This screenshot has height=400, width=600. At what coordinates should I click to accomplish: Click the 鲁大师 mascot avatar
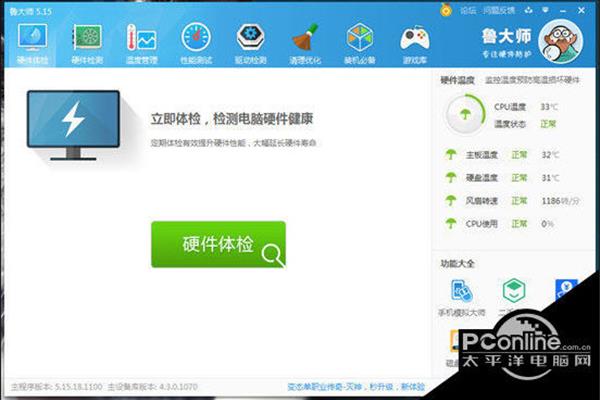[x=561, y=41]
